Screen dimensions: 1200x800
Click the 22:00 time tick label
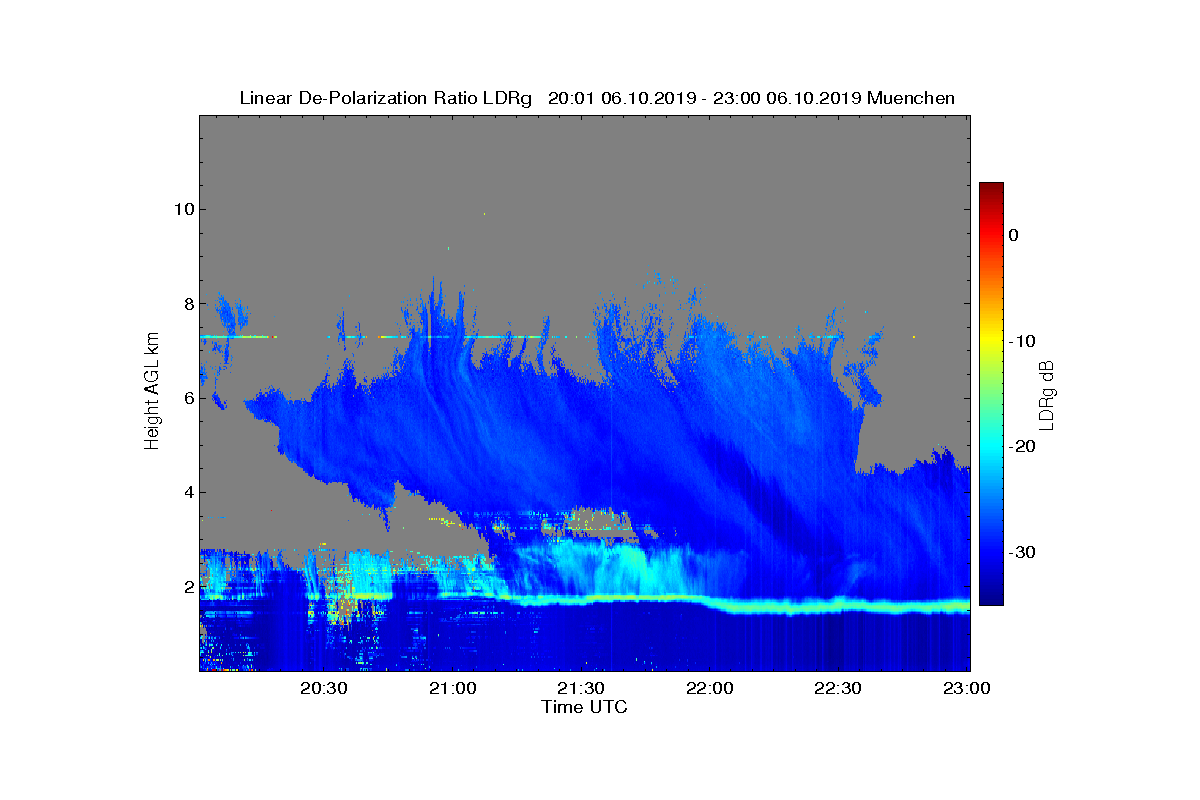pyautogui.click(x=710, y=688)
